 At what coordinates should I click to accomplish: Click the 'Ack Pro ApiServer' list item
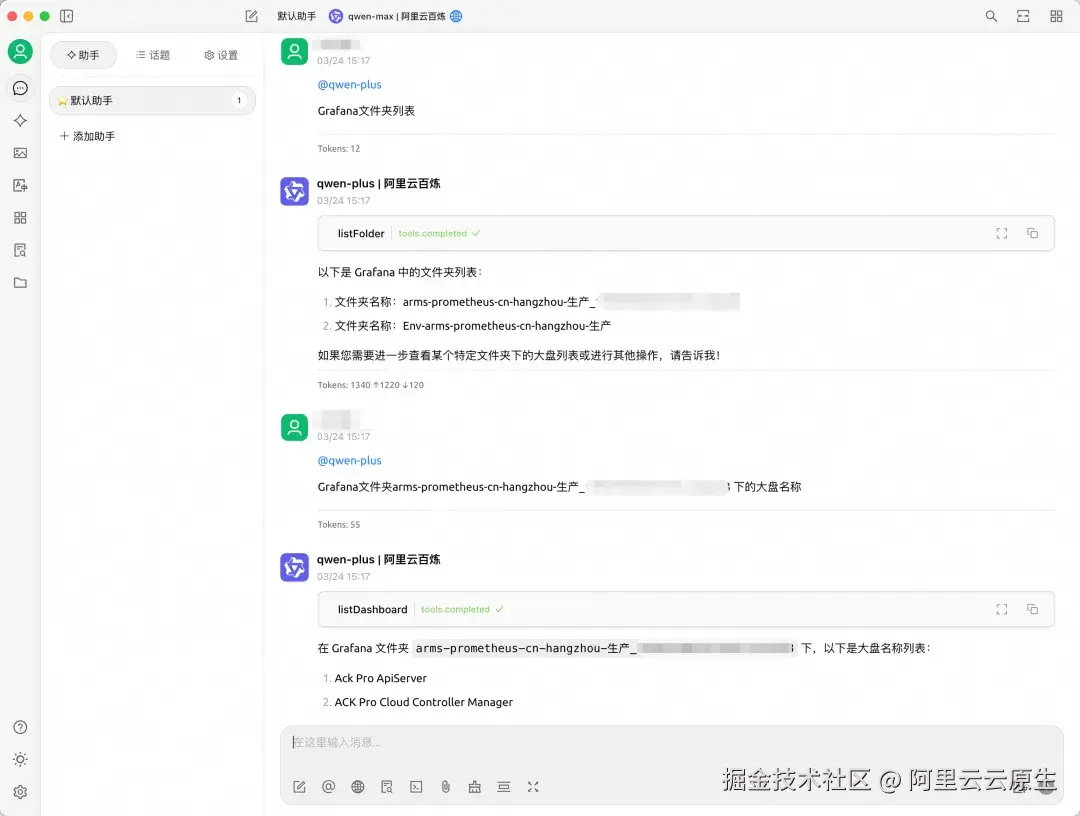point(380,678)
